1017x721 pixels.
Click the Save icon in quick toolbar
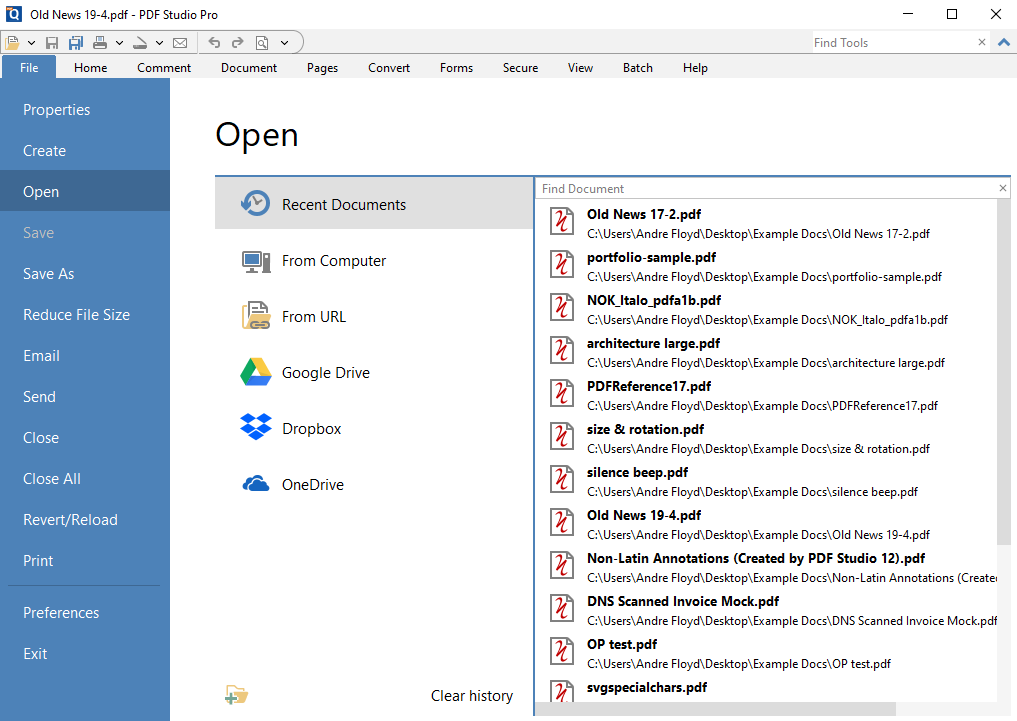coord(52,43)
